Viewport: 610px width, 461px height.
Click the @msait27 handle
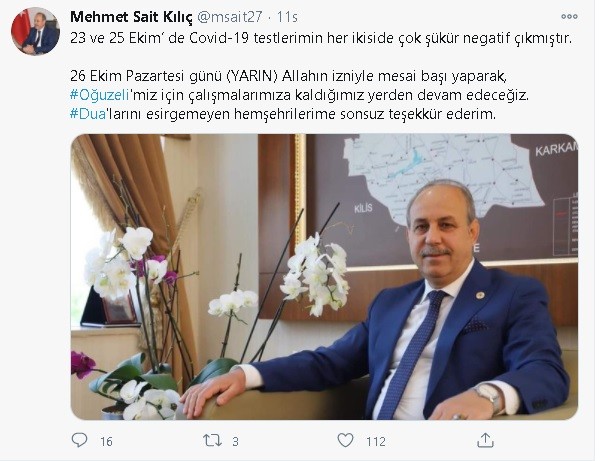pyautogui.click(x=230, y=17)
